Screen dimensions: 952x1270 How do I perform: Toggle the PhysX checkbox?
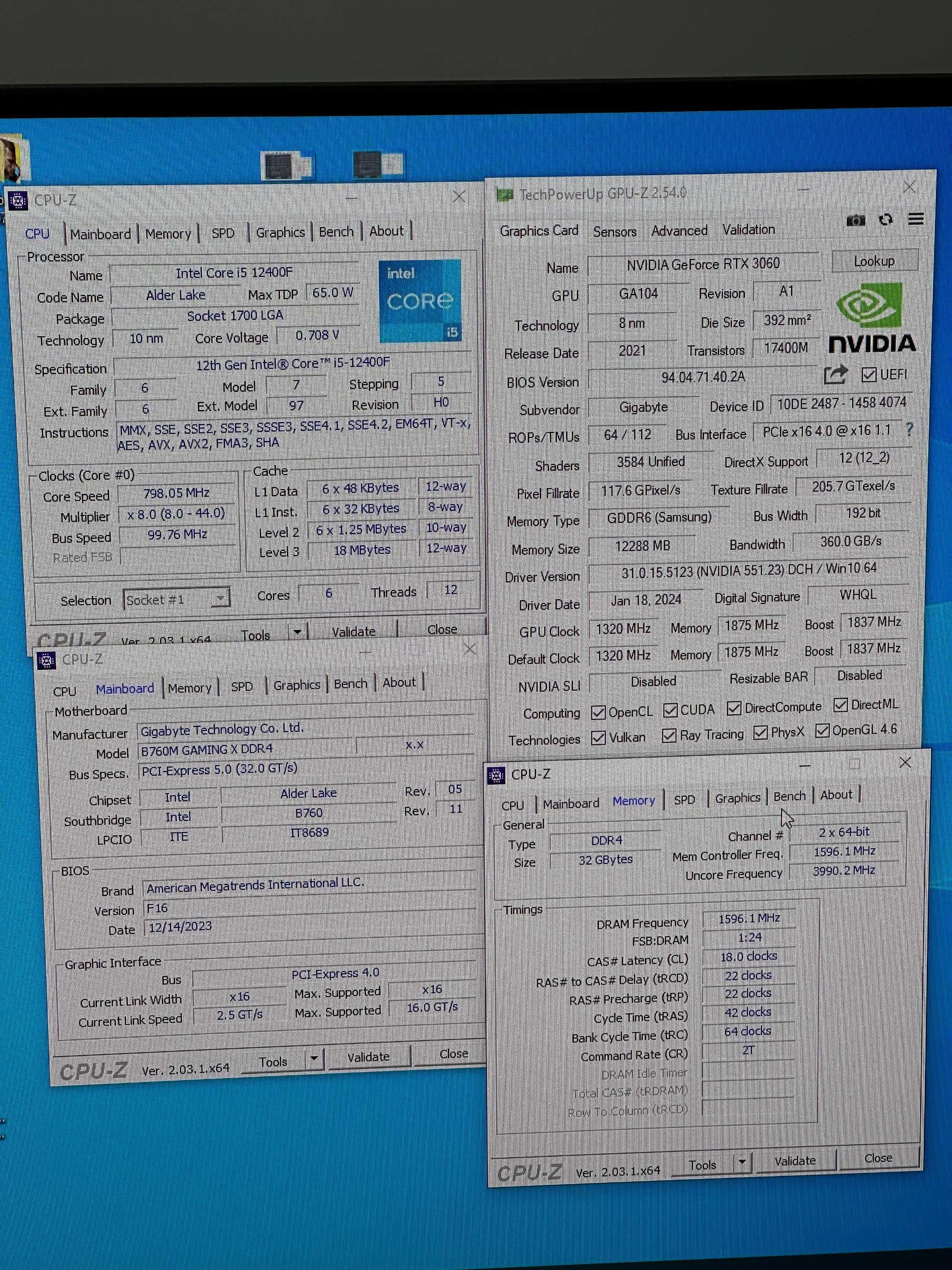tap(760, 732)
